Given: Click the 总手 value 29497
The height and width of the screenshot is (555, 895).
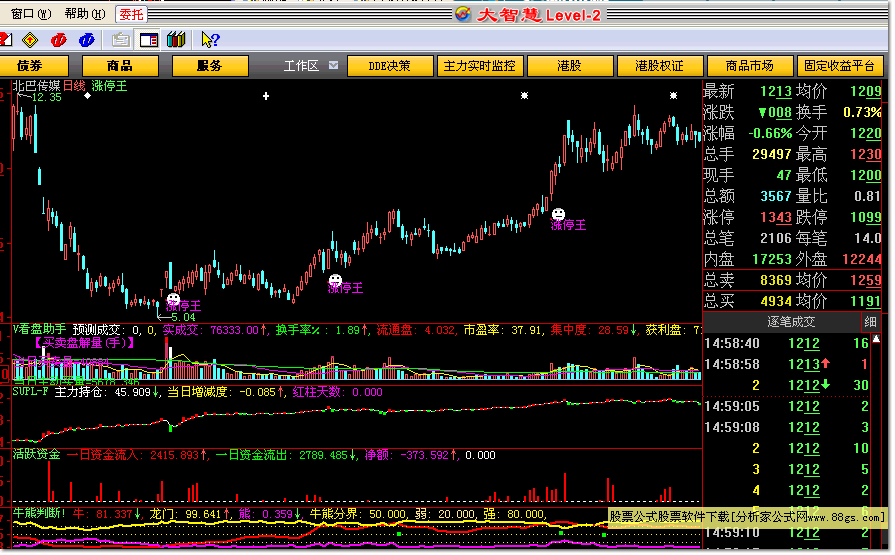Looking at the screenshot, I should 772,154.
